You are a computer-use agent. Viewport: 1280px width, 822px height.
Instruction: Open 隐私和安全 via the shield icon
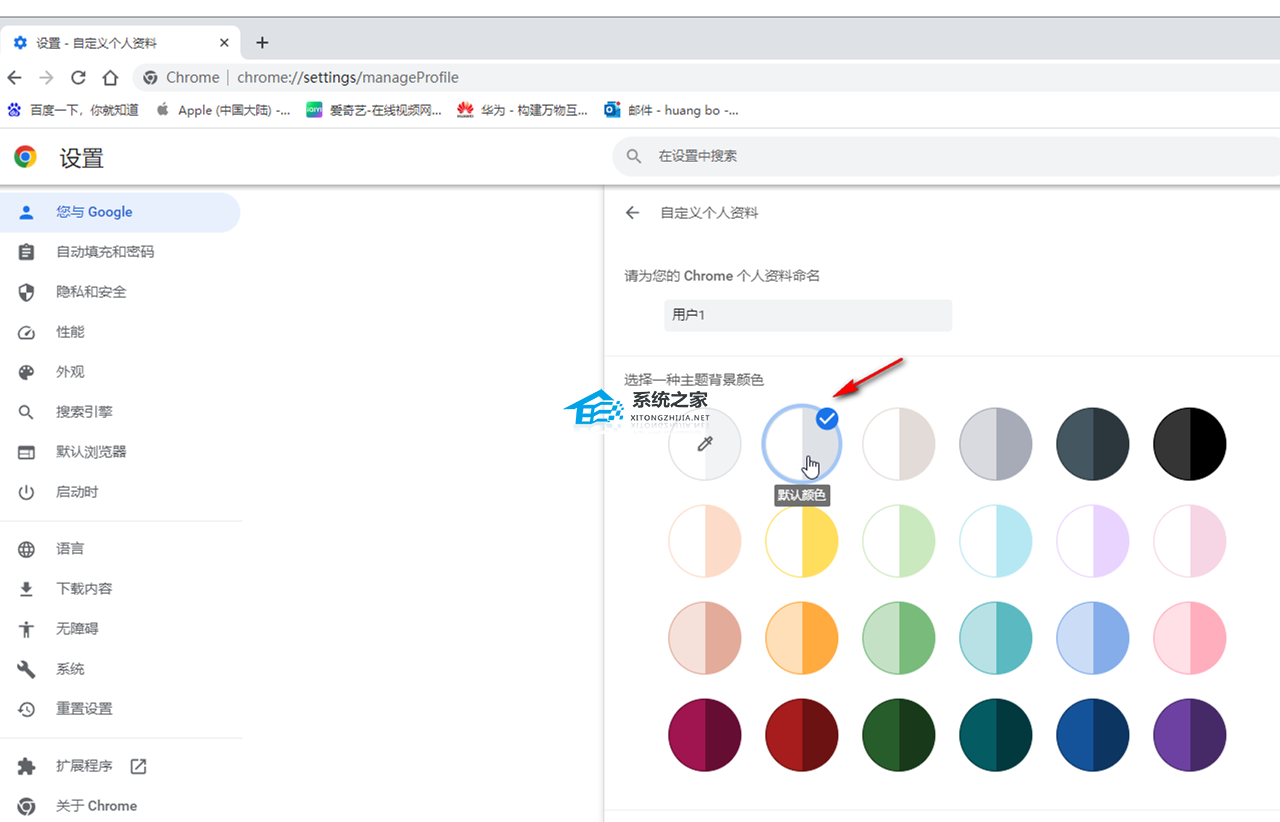26,292
